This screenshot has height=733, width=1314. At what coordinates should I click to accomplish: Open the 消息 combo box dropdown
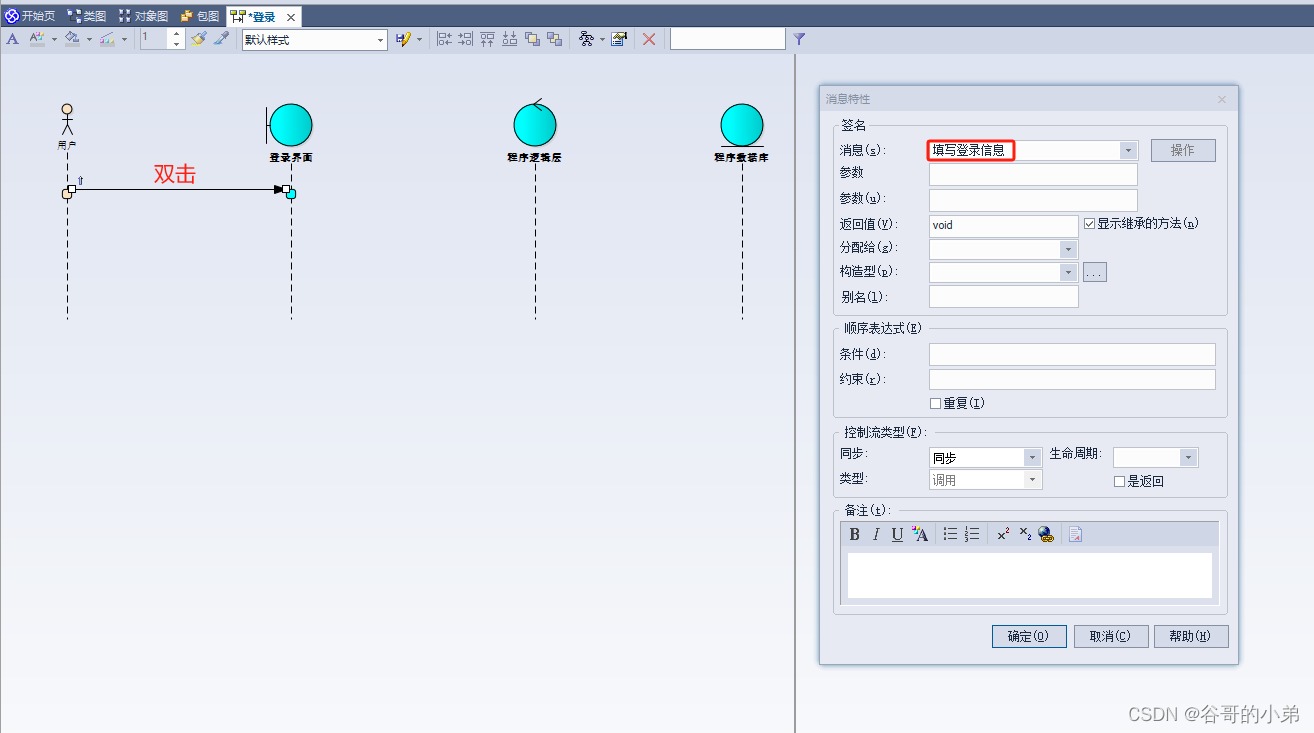(x=1128, y=150)
